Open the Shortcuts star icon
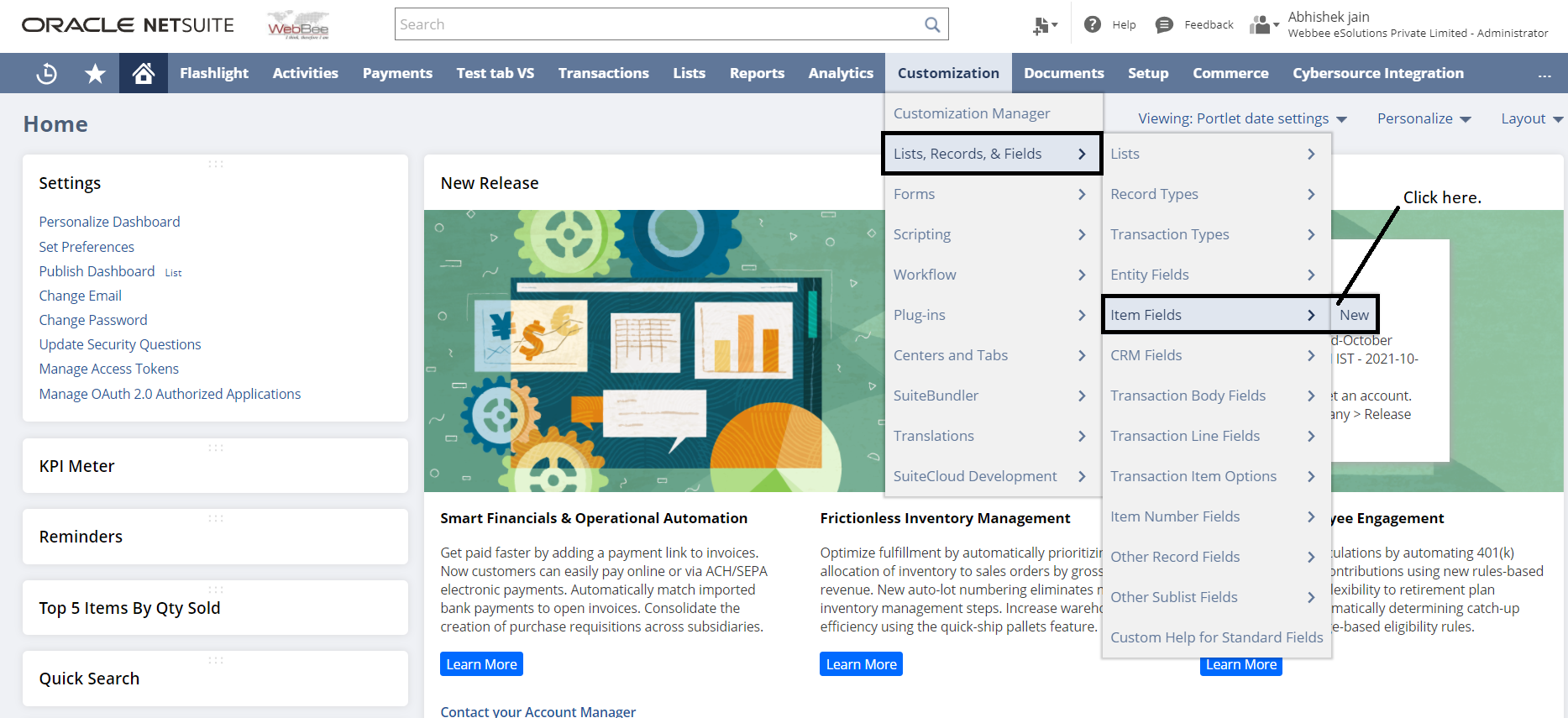1568x718 pixels. (x=95, y=74)
